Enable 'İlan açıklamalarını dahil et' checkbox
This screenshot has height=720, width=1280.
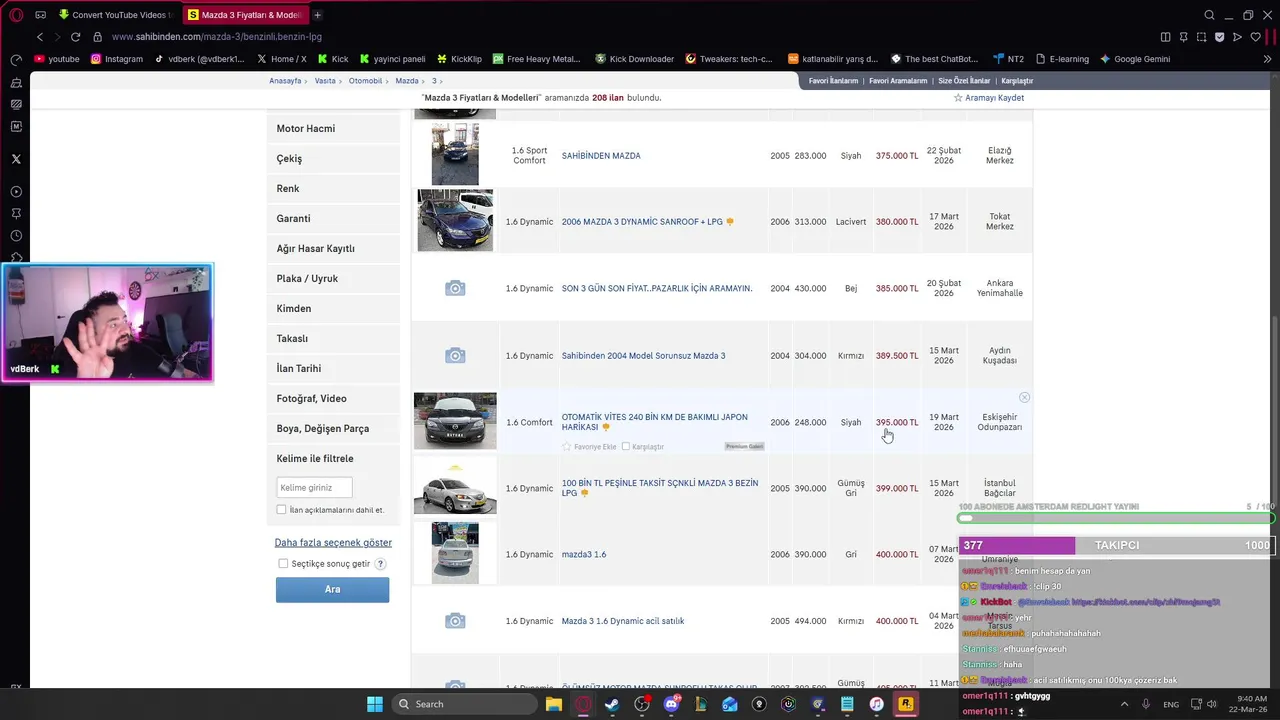coord(281,510)
